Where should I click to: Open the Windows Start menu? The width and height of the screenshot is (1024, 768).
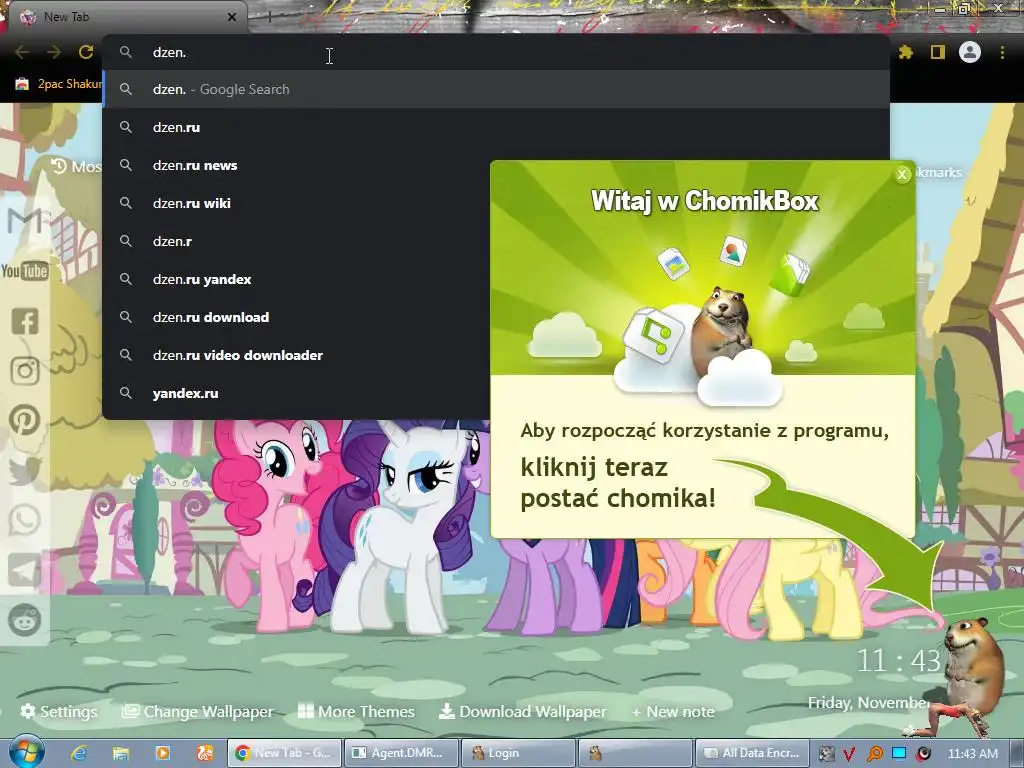point(25,752)
